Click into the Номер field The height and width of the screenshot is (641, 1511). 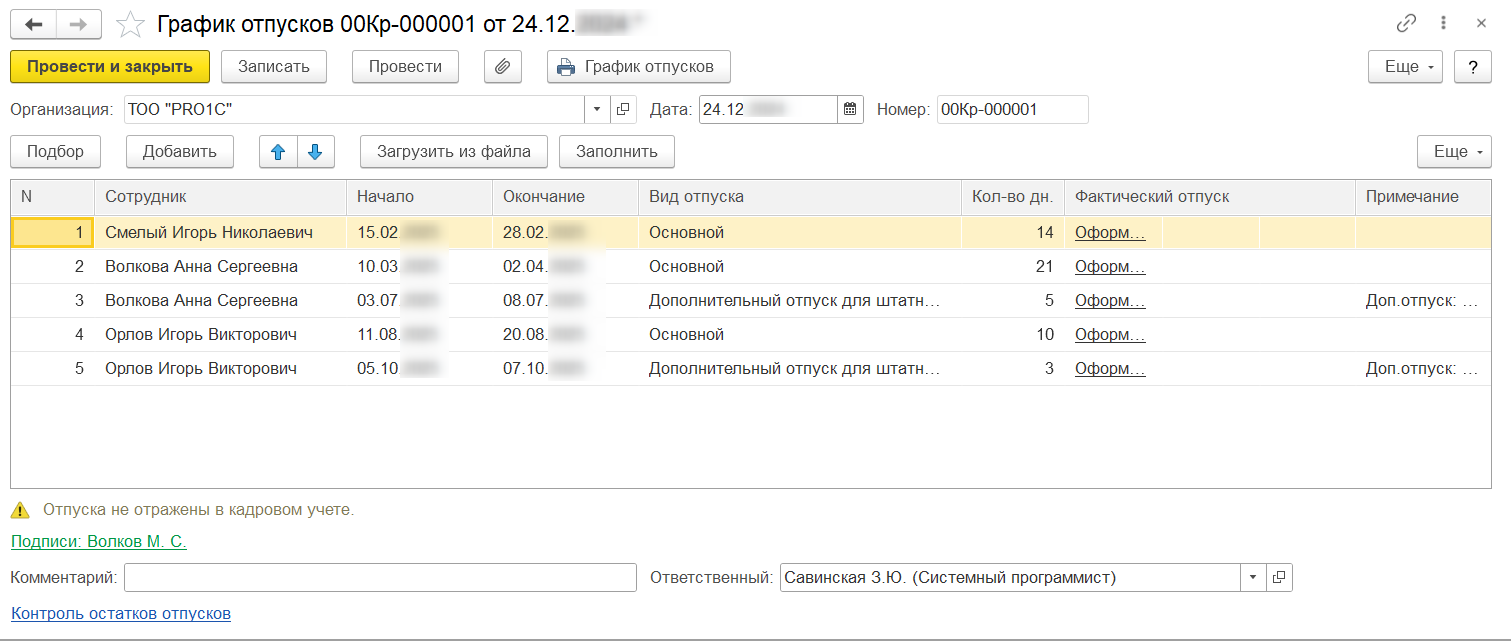pyautogui.click(x=1012, y=109)
